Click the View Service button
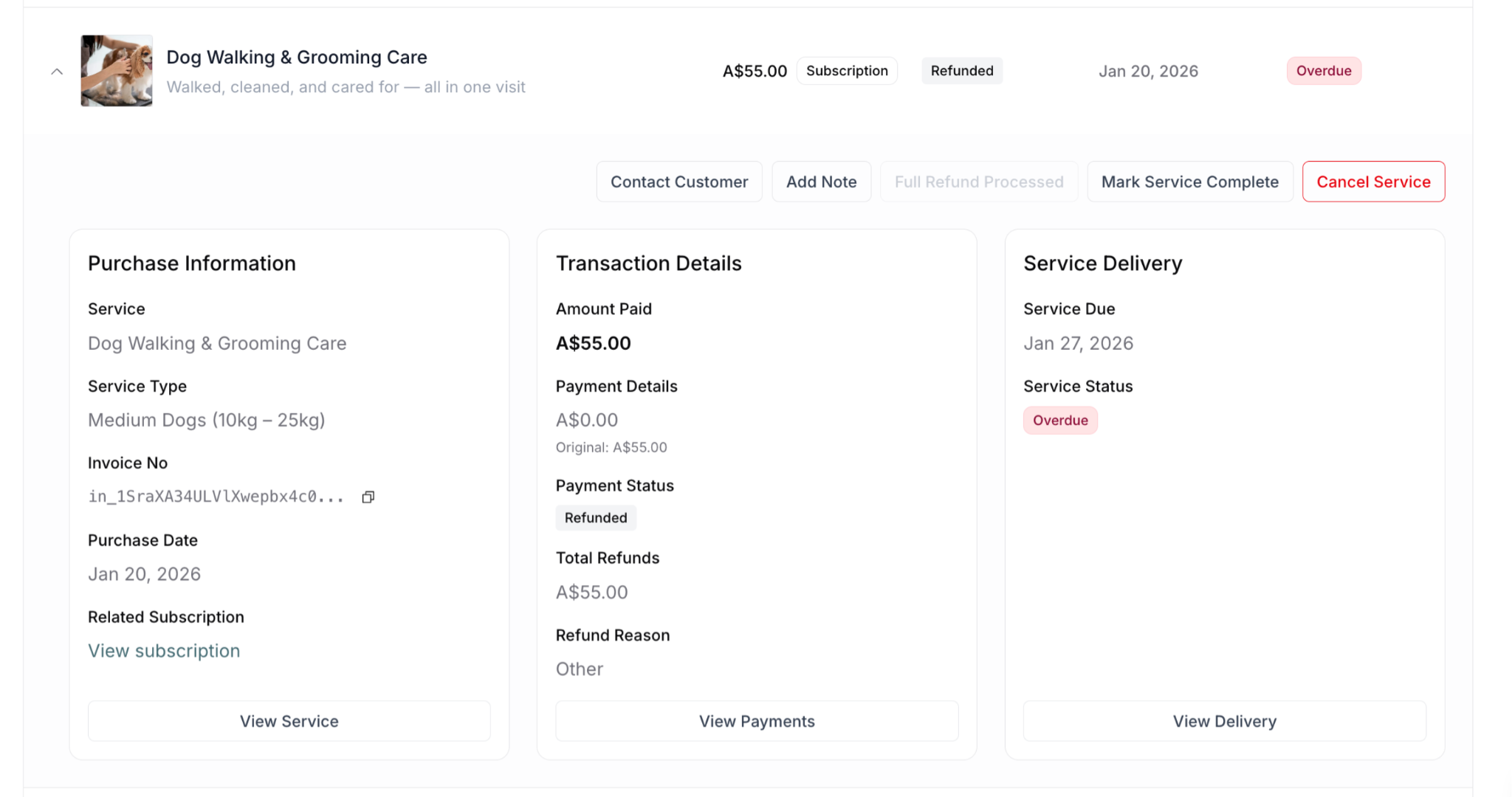The height and width of the screenshot is (797, 1512). click(289, 721)
